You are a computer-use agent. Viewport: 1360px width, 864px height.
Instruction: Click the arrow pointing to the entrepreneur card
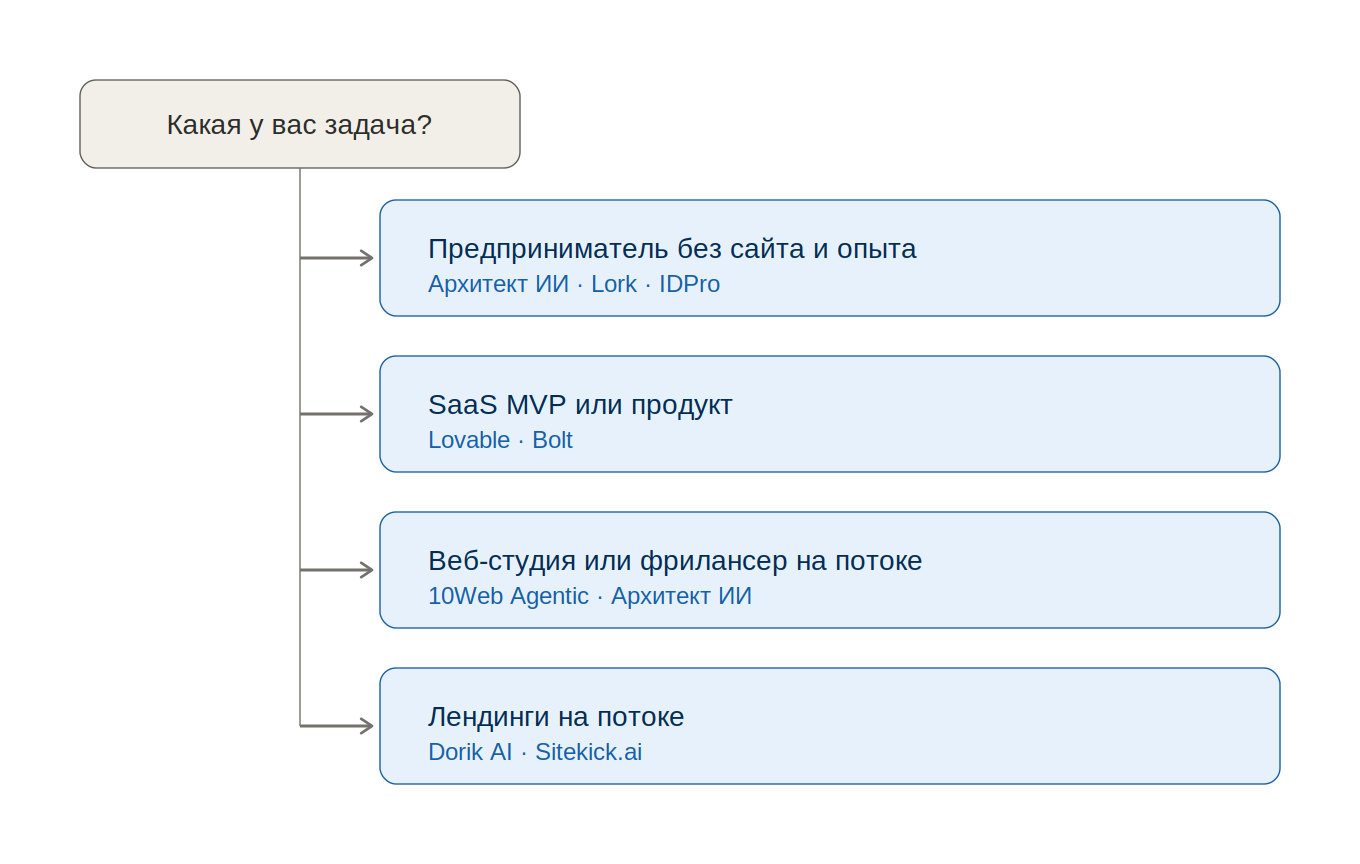(337, 258)
